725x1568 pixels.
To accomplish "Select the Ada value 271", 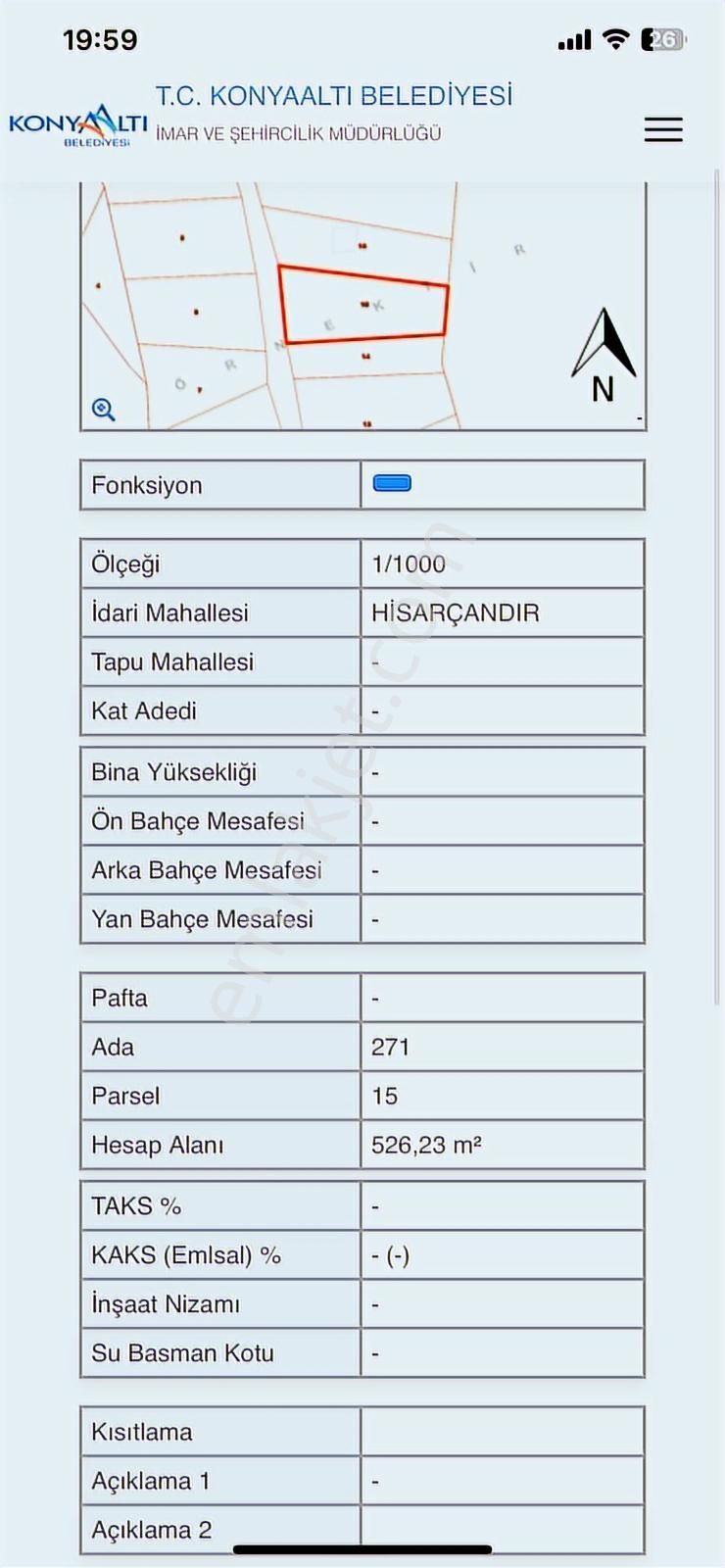I will point(388,1046).
